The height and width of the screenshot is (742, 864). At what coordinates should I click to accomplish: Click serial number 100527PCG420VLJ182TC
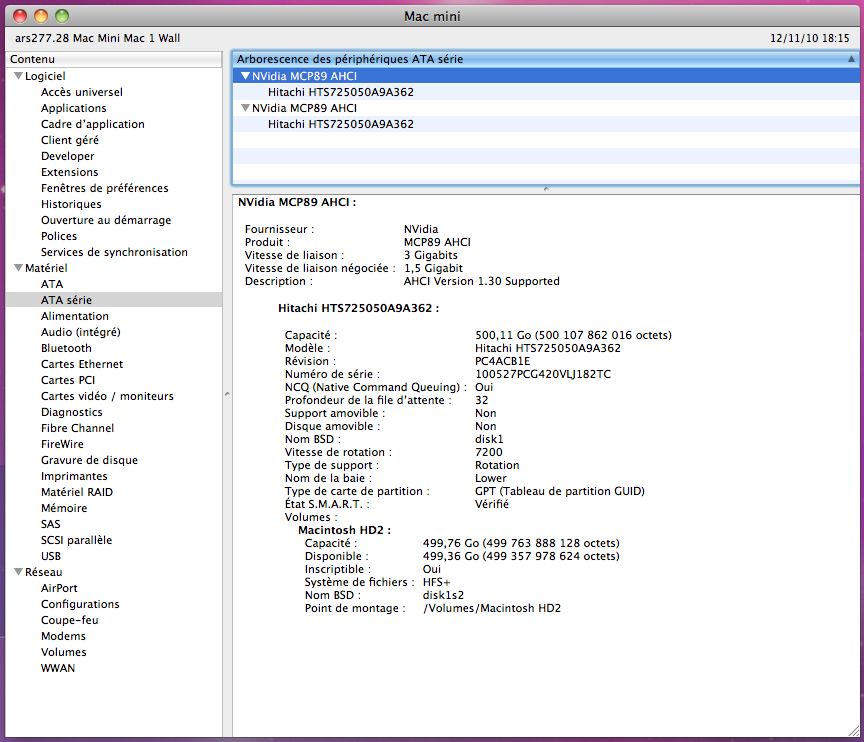click(543, 374)
